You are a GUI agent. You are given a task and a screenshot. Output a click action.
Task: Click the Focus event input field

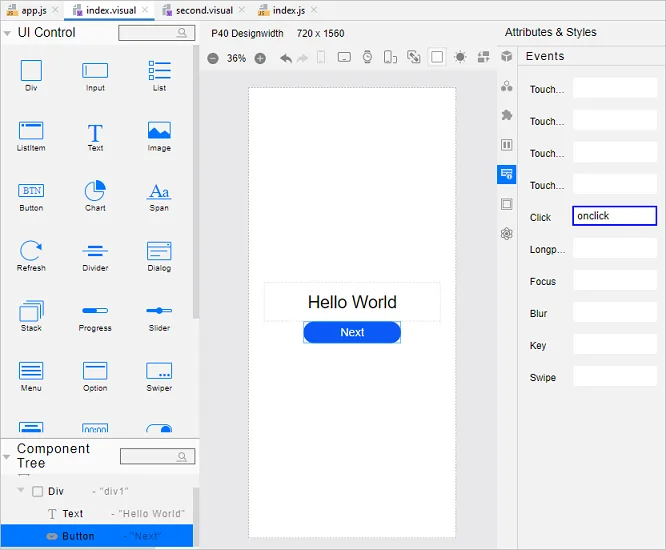(x=615, y=280)
